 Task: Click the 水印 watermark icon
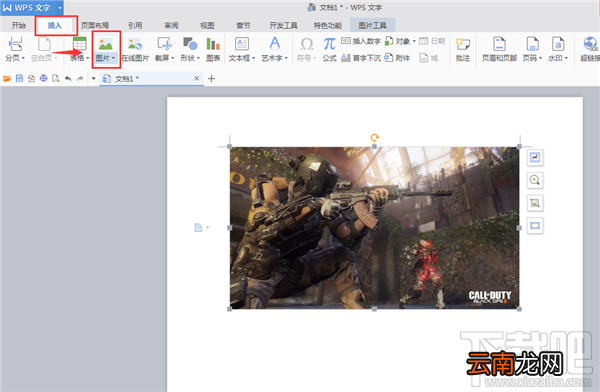pos(558,44)
